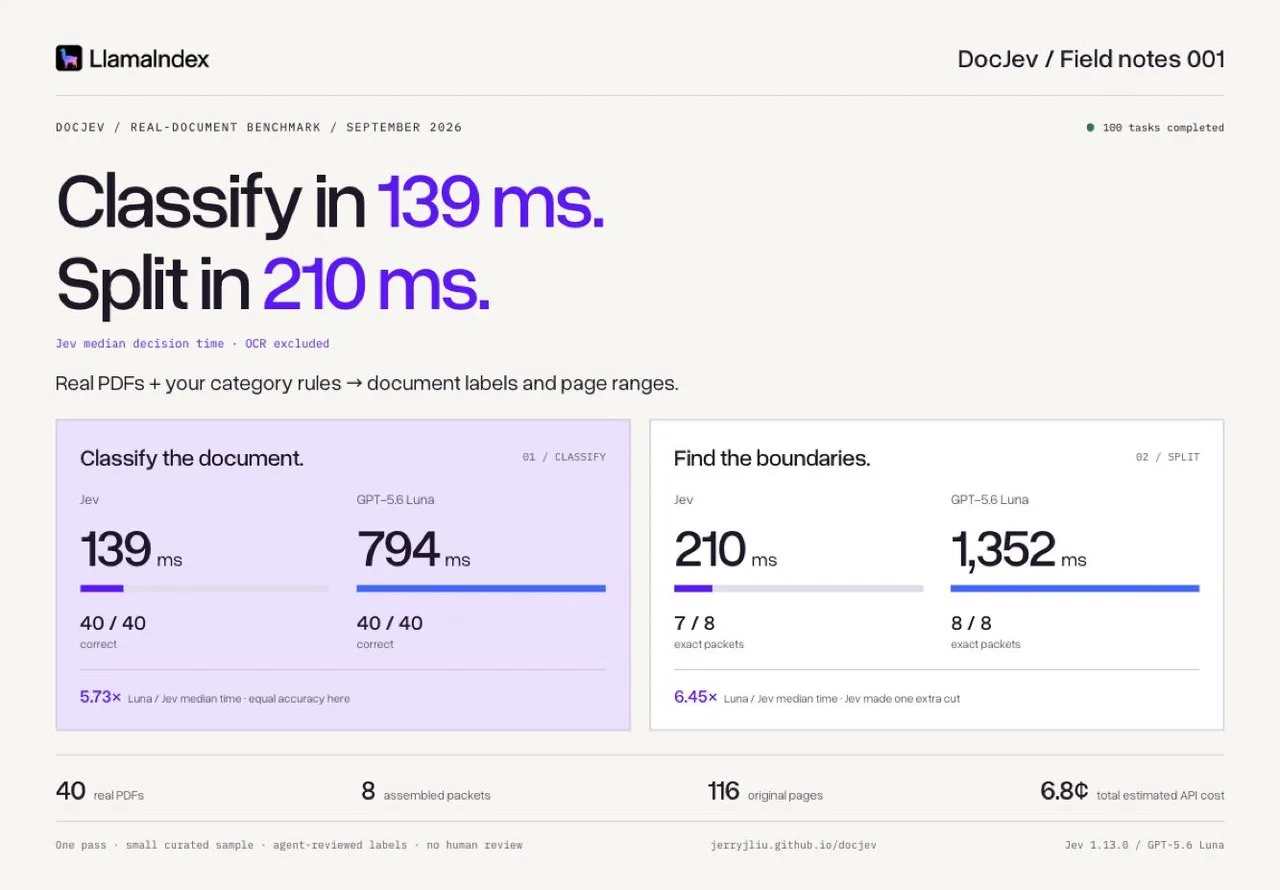
Task: Click the large '139 ms' value in the Classify card
Action: [x=131, y=550]
